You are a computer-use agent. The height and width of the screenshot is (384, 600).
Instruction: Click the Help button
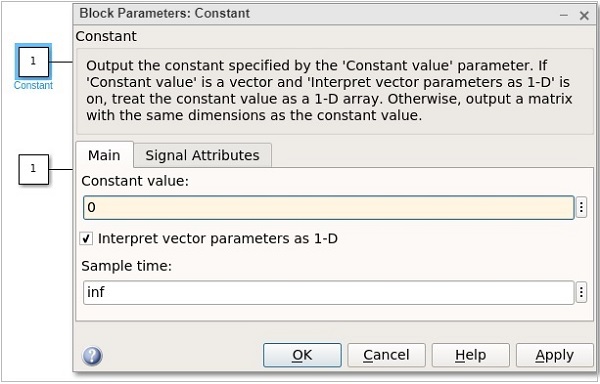471,355
